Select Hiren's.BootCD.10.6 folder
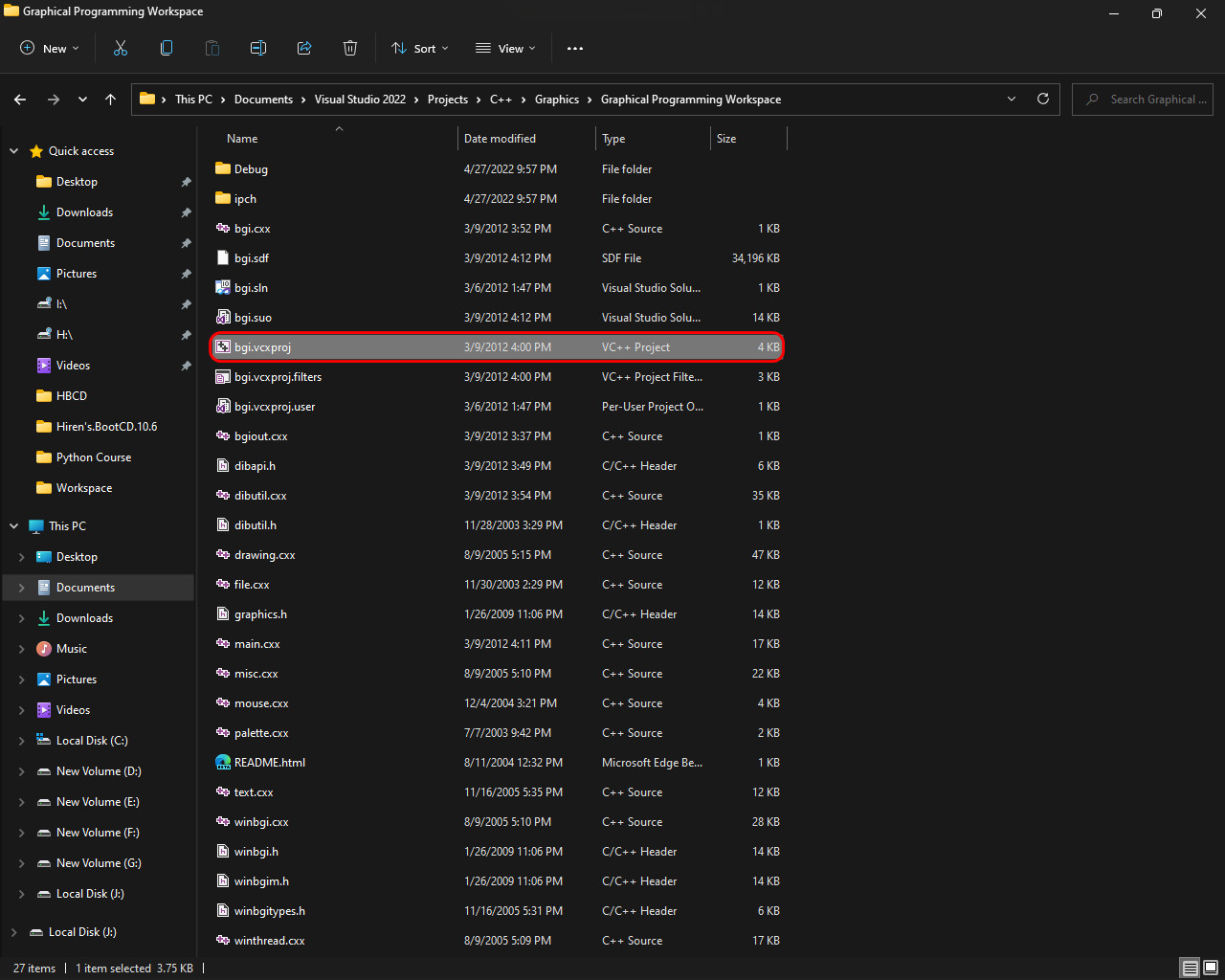The height and width of the screenshot is (980, 1225). 106,427
